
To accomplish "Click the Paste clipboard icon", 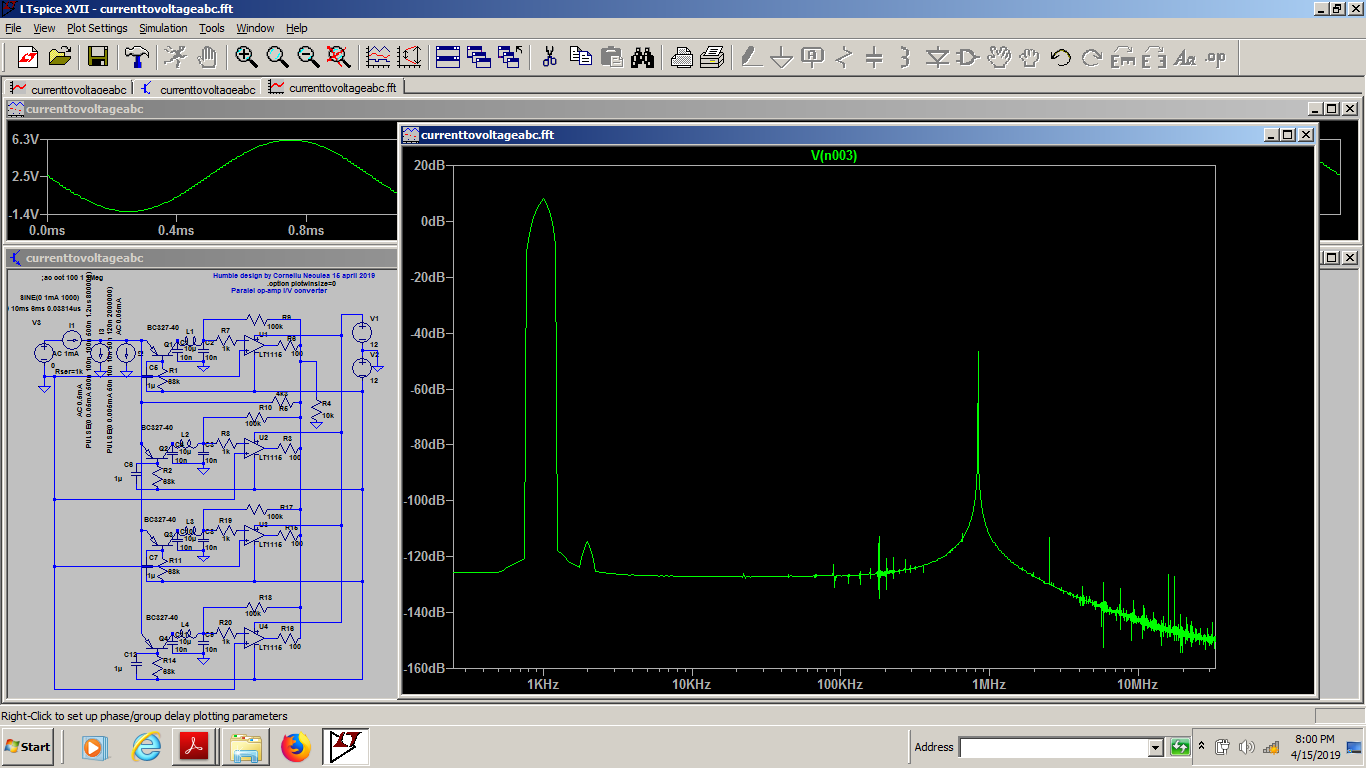I will click(x=611, y=57).
